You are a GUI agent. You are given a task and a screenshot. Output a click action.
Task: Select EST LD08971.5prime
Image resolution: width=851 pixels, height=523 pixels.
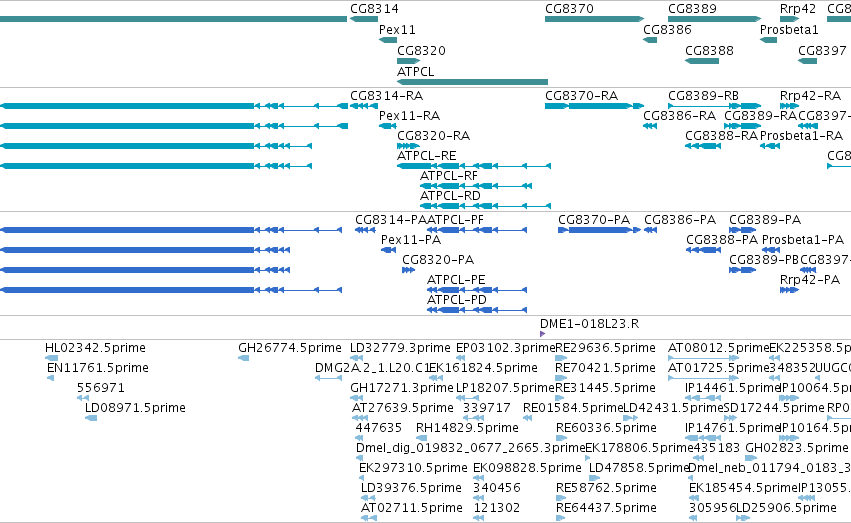(135, 409)
